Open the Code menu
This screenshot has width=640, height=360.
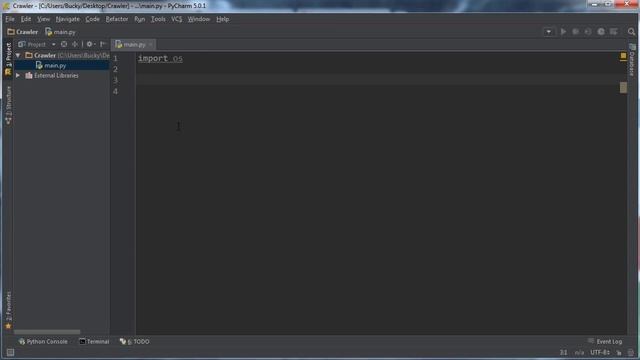tap(93, 19)
